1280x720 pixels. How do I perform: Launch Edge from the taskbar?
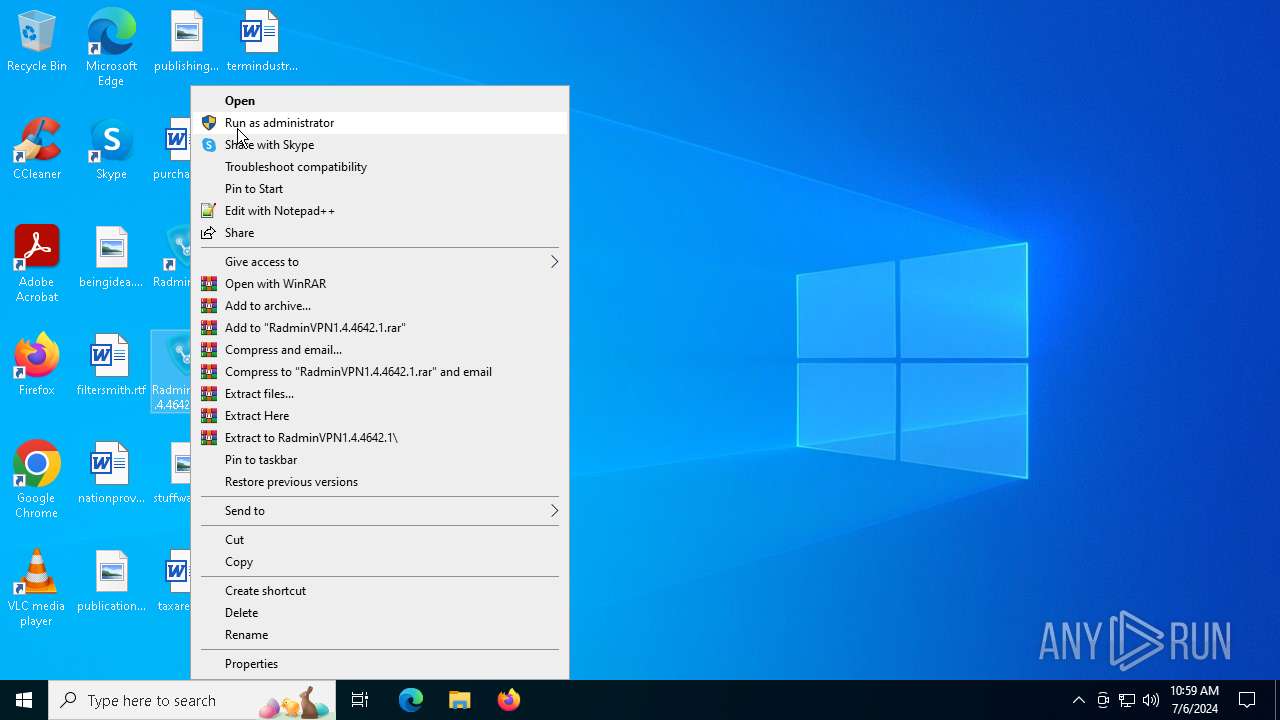(411, 700)
